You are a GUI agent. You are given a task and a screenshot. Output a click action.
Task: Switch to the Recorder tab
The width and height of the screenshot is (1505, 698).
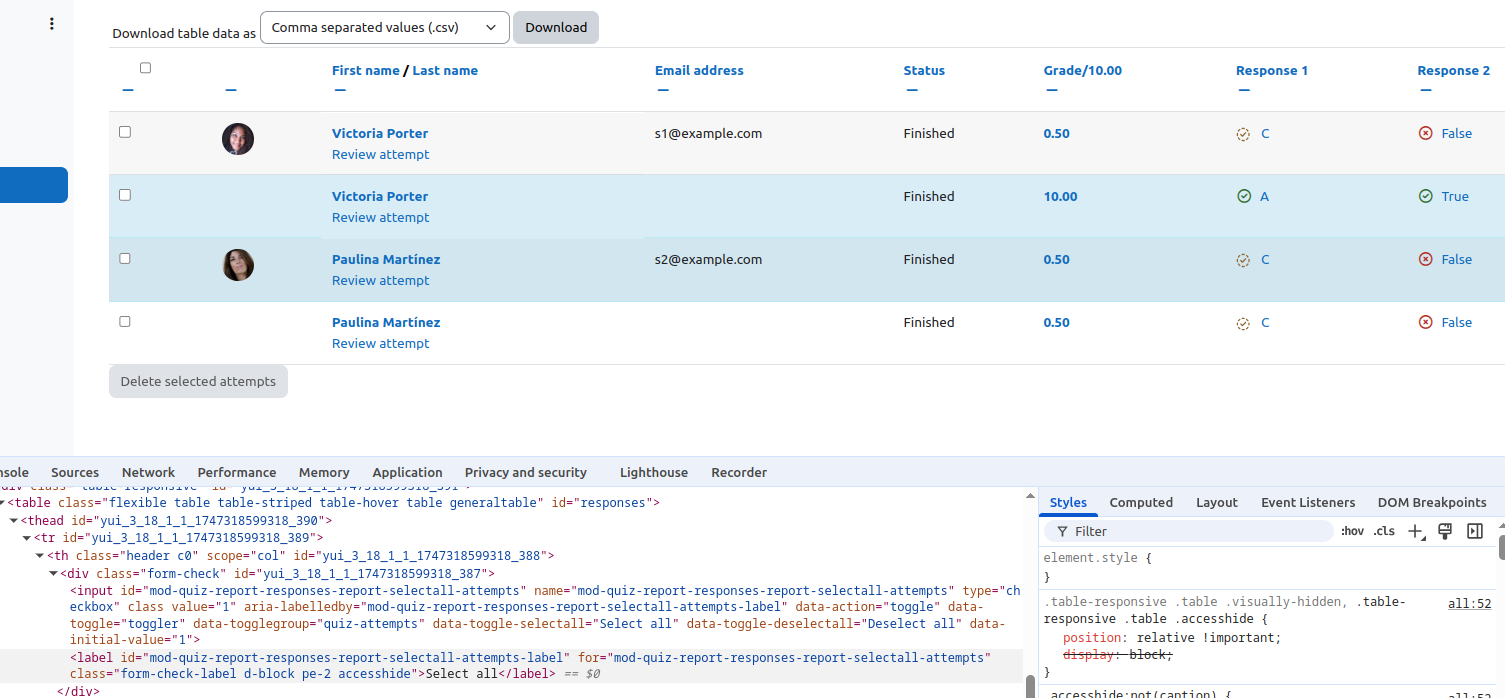click(x=739, y=473)
